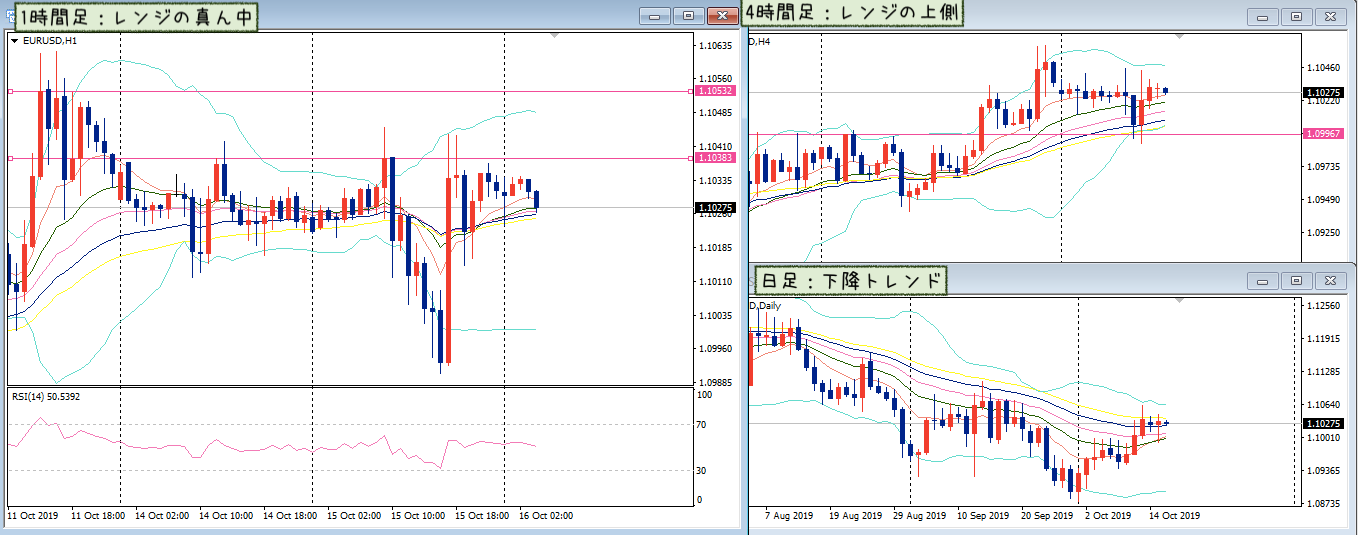Screen dimensions: 1358x535
Task: Restore the H4 chart window
Action: point(1297,17)
